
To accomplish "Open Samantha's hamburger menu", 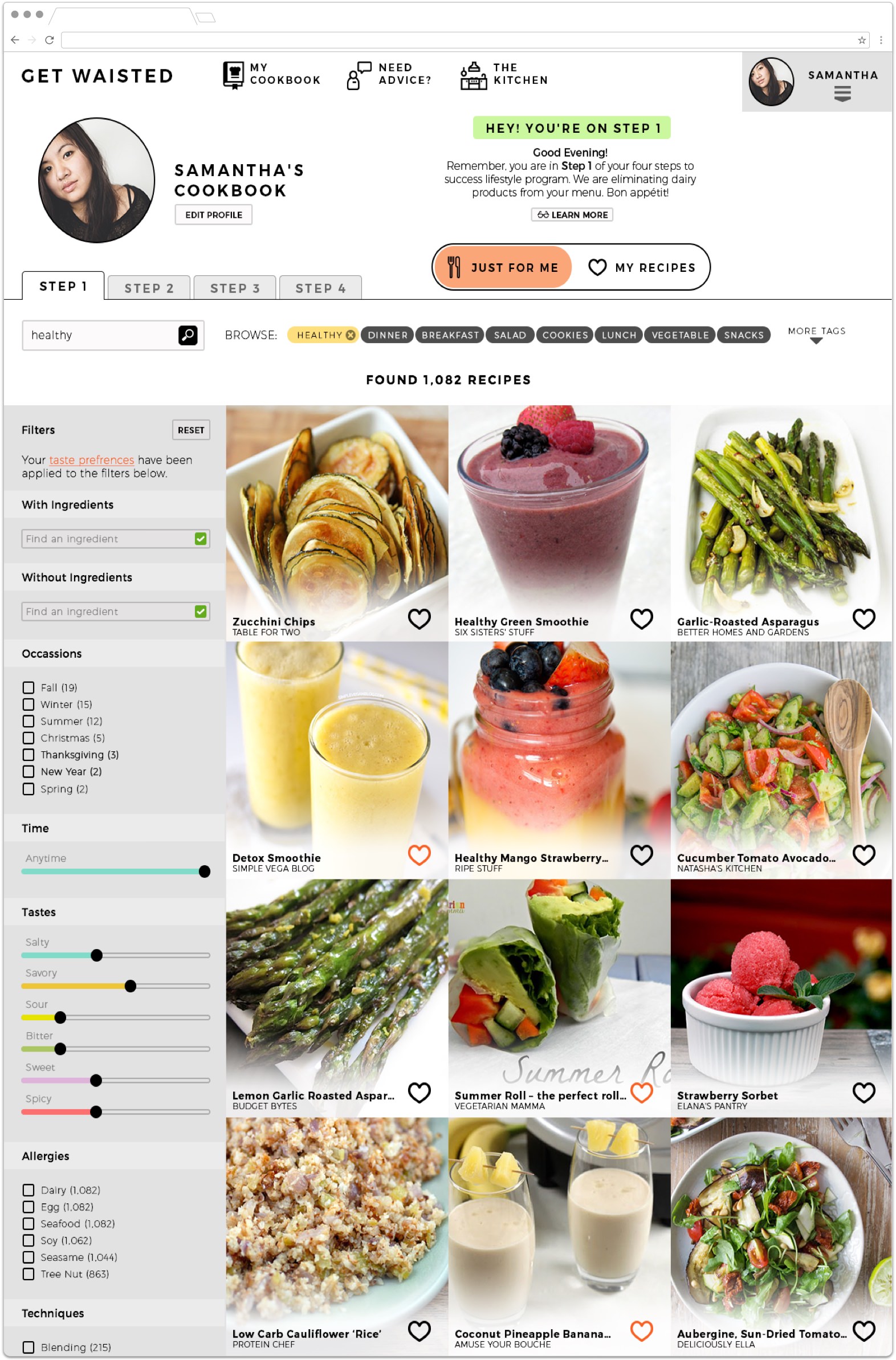I will (842, 93).
